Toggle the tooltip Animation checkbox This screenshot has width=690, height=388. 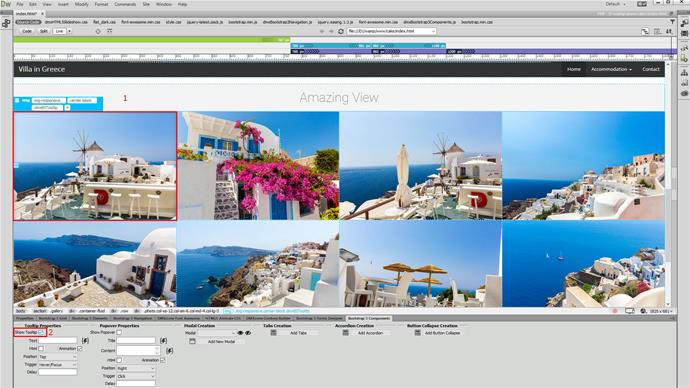pos(80,348)
